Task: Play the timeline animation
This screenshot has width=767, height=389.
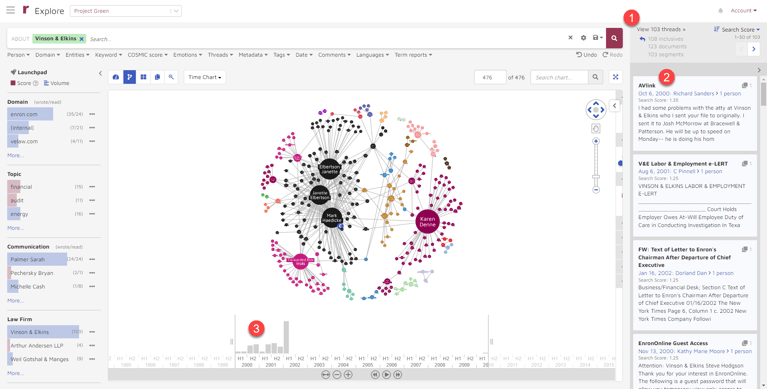Action: 386,374
